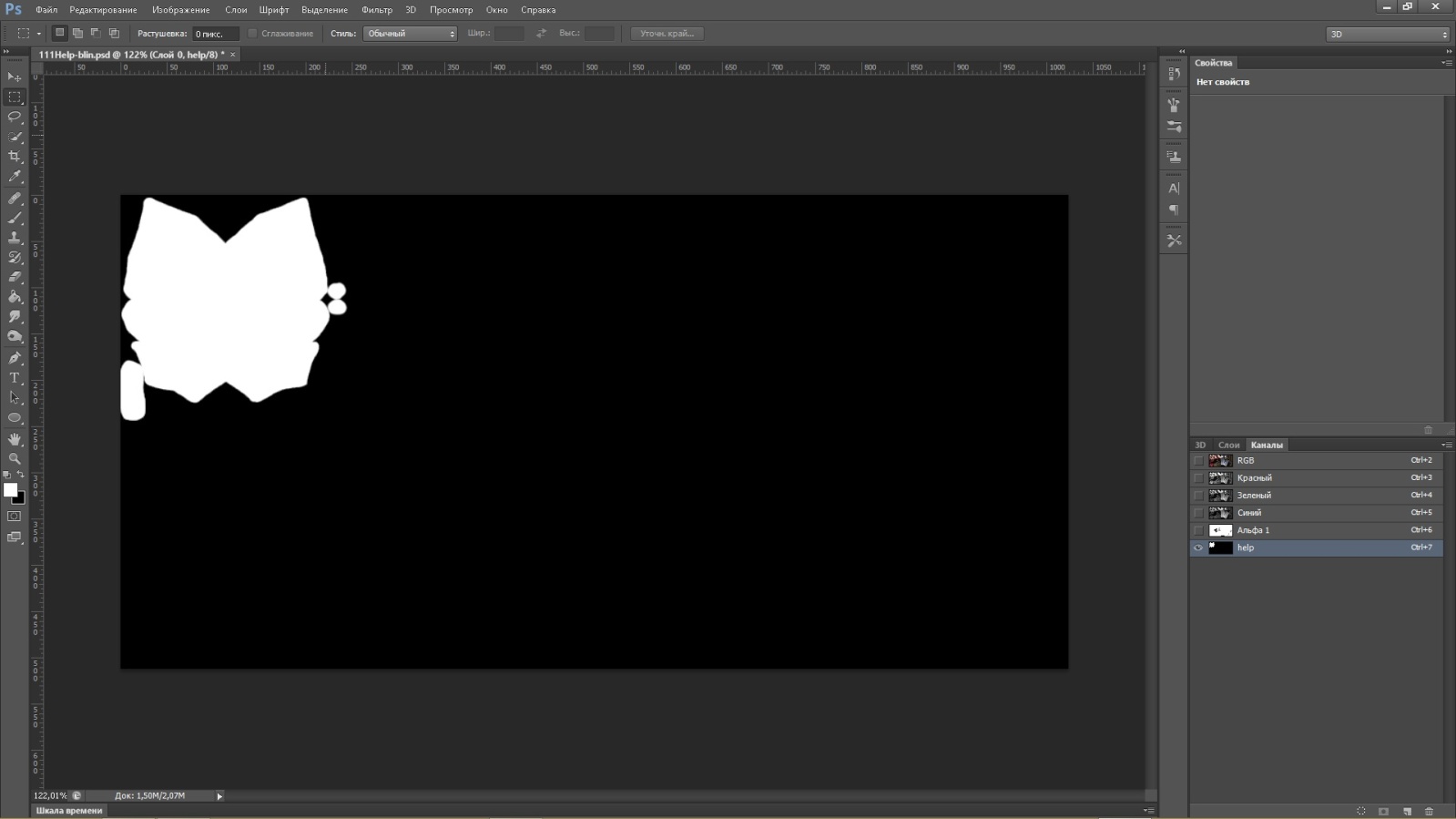Open the Brush panel icon
The image size is (1456, 819).
(1174, 127)
